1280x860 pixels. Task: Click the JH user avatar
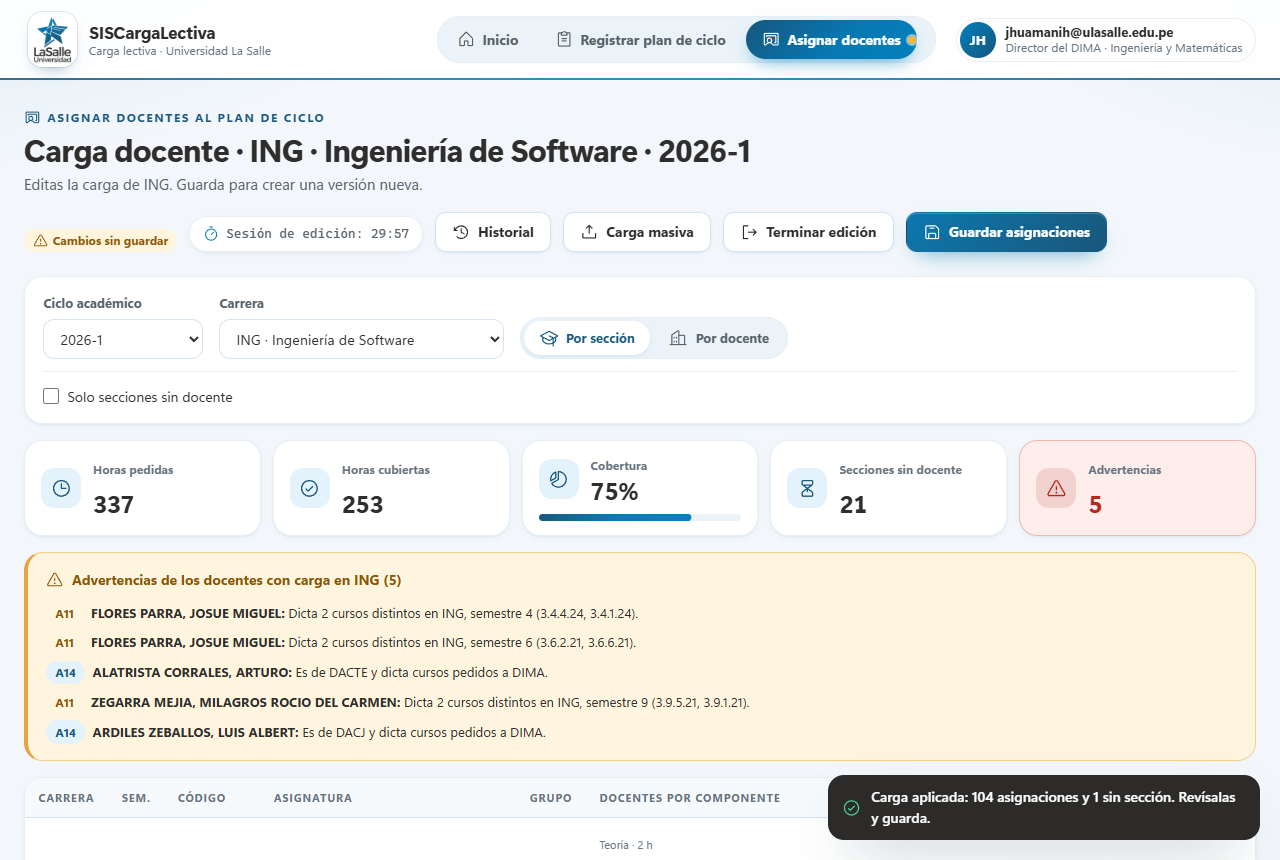[x=978, y=40]
